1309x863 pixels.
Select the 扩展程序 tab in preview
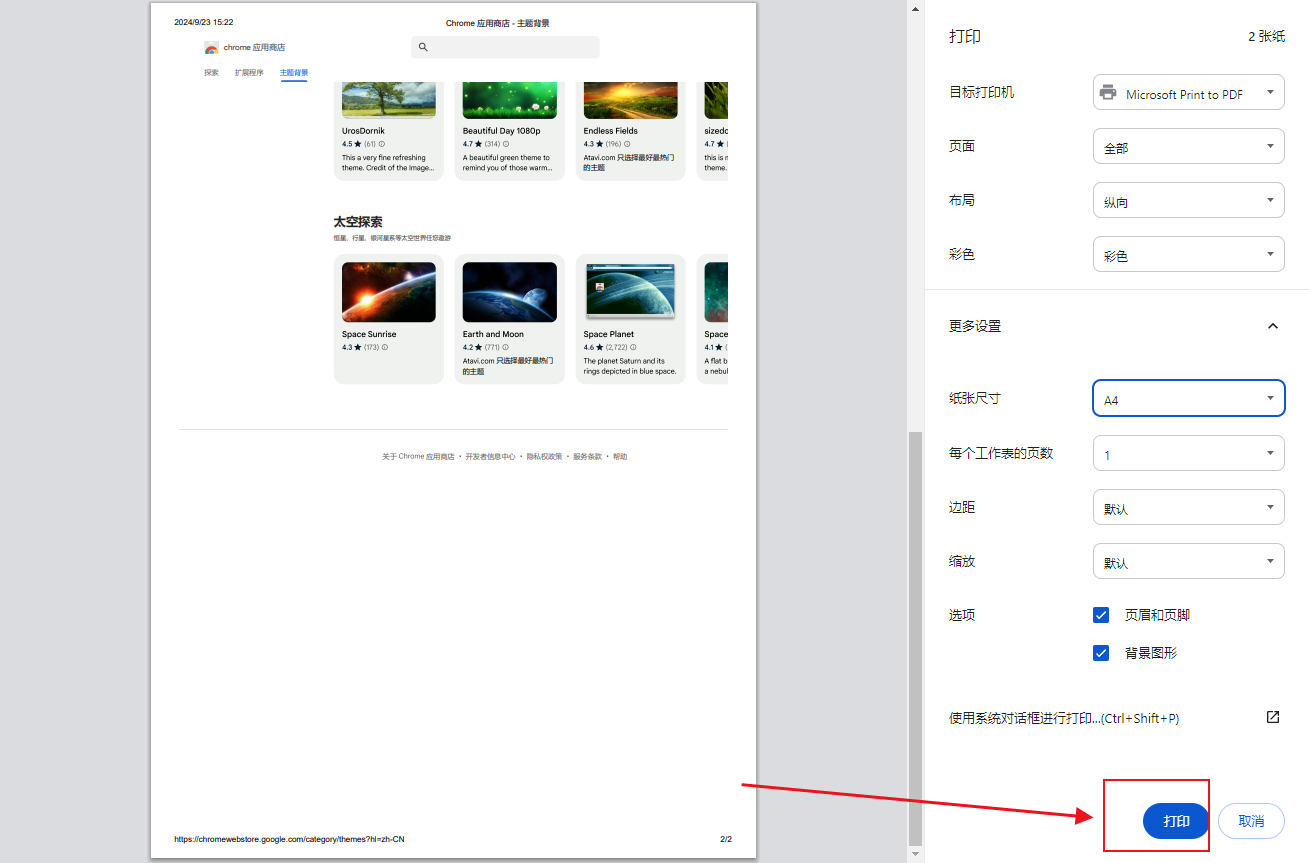click(249, 73)
